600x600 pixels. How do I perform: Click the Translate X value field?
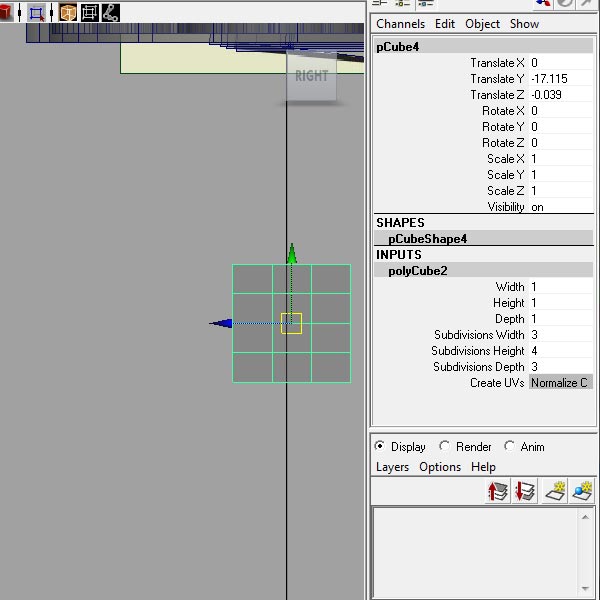[x=561, y=63]
